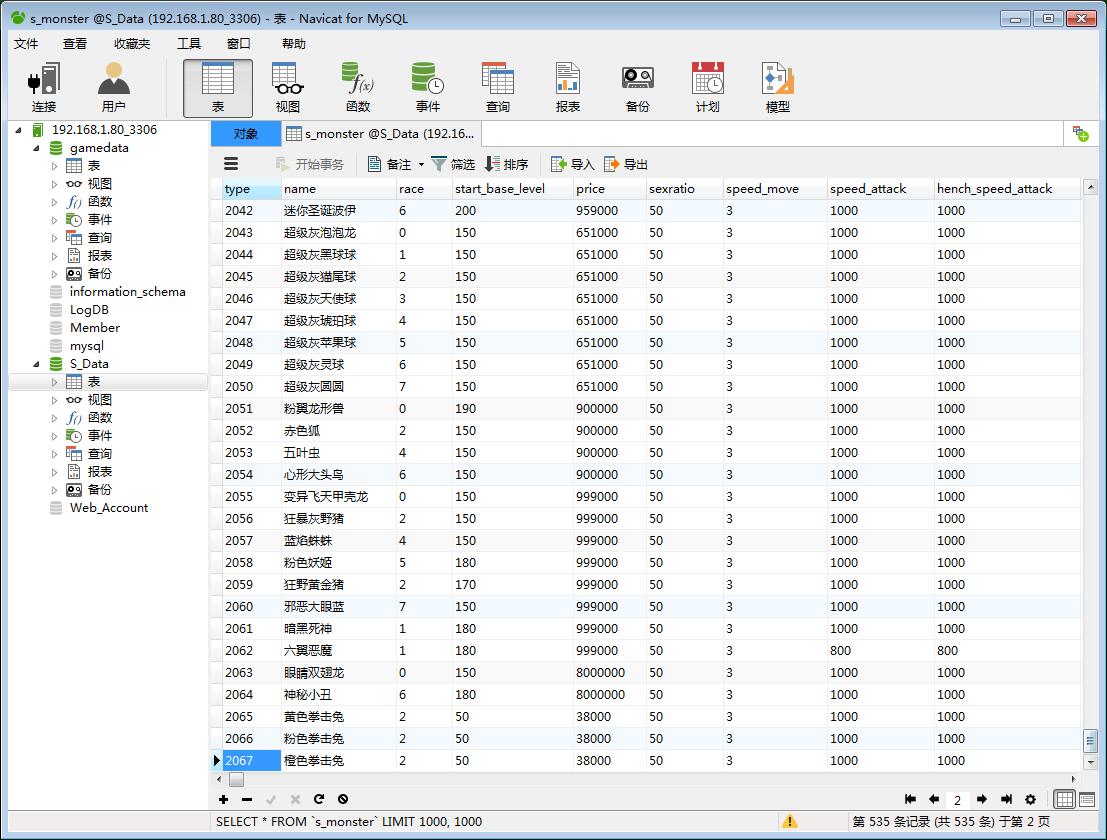
Task: Go to the previous page of records
Action: (934, 799)
